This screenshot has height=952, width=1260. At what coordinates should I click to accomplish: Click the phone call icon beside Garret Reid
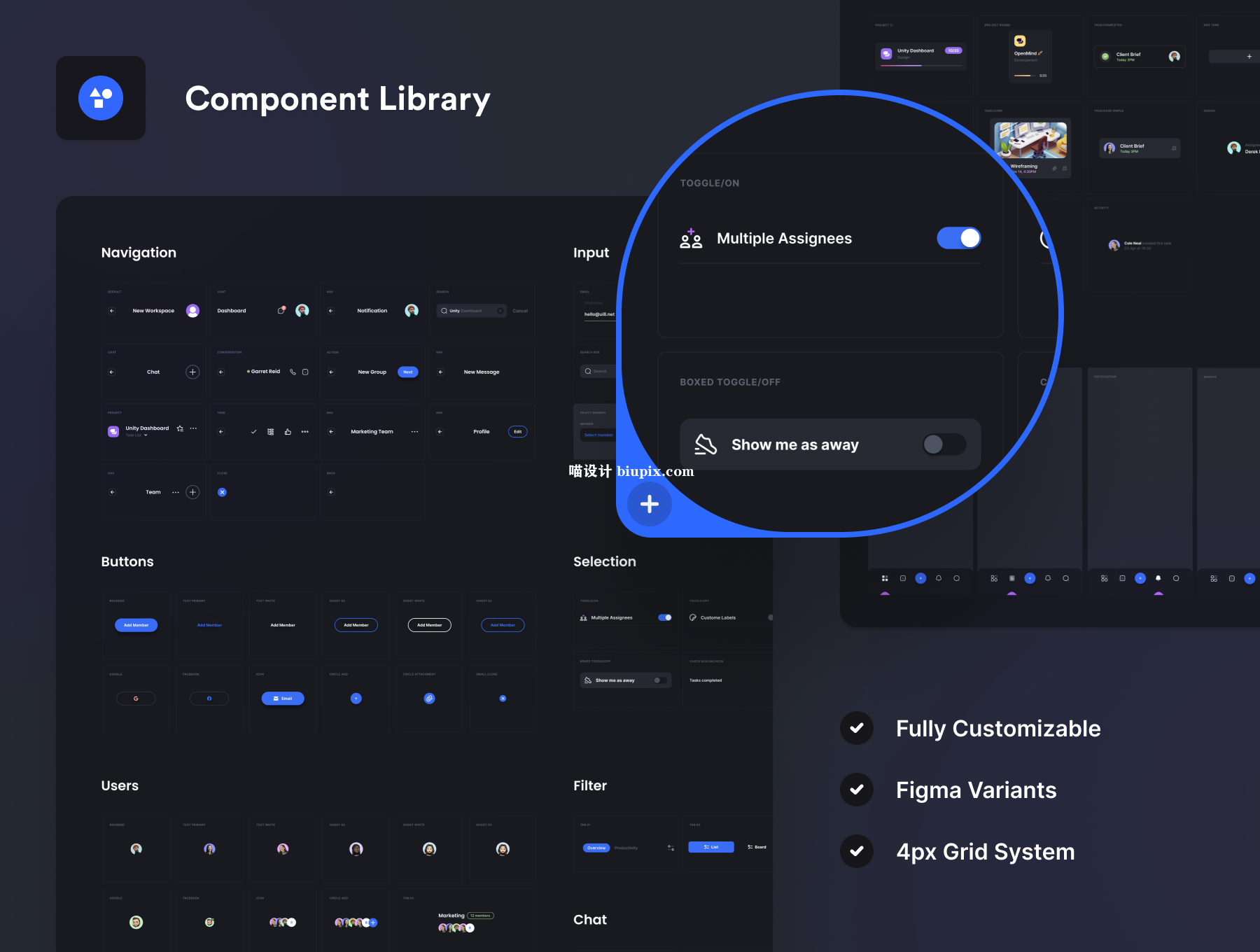coord(293,372)
